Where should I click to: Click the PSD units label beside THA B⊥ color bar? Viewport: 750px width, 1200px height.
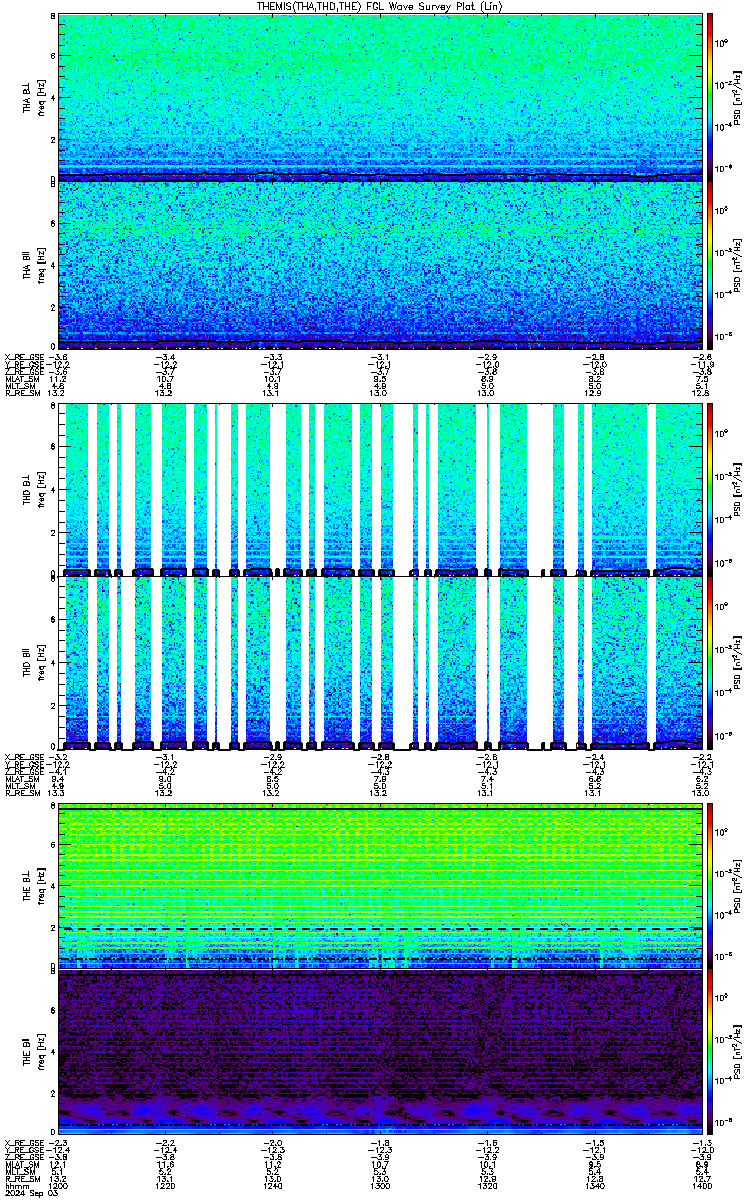[736, 96]
